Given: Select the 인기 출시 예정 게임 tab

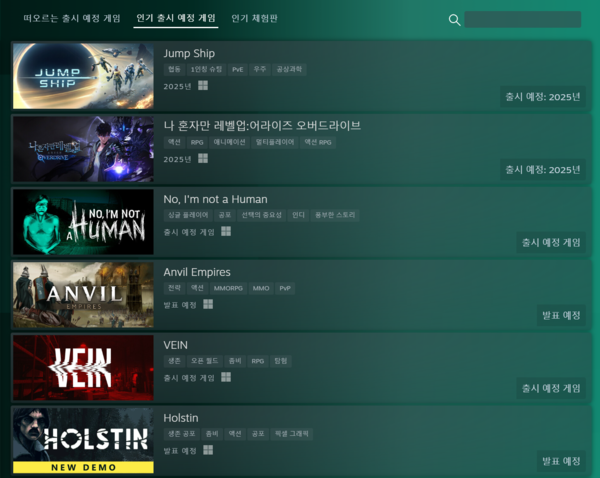Looking at the screenshot, I should pyautogui.click(x=176, y=18).
